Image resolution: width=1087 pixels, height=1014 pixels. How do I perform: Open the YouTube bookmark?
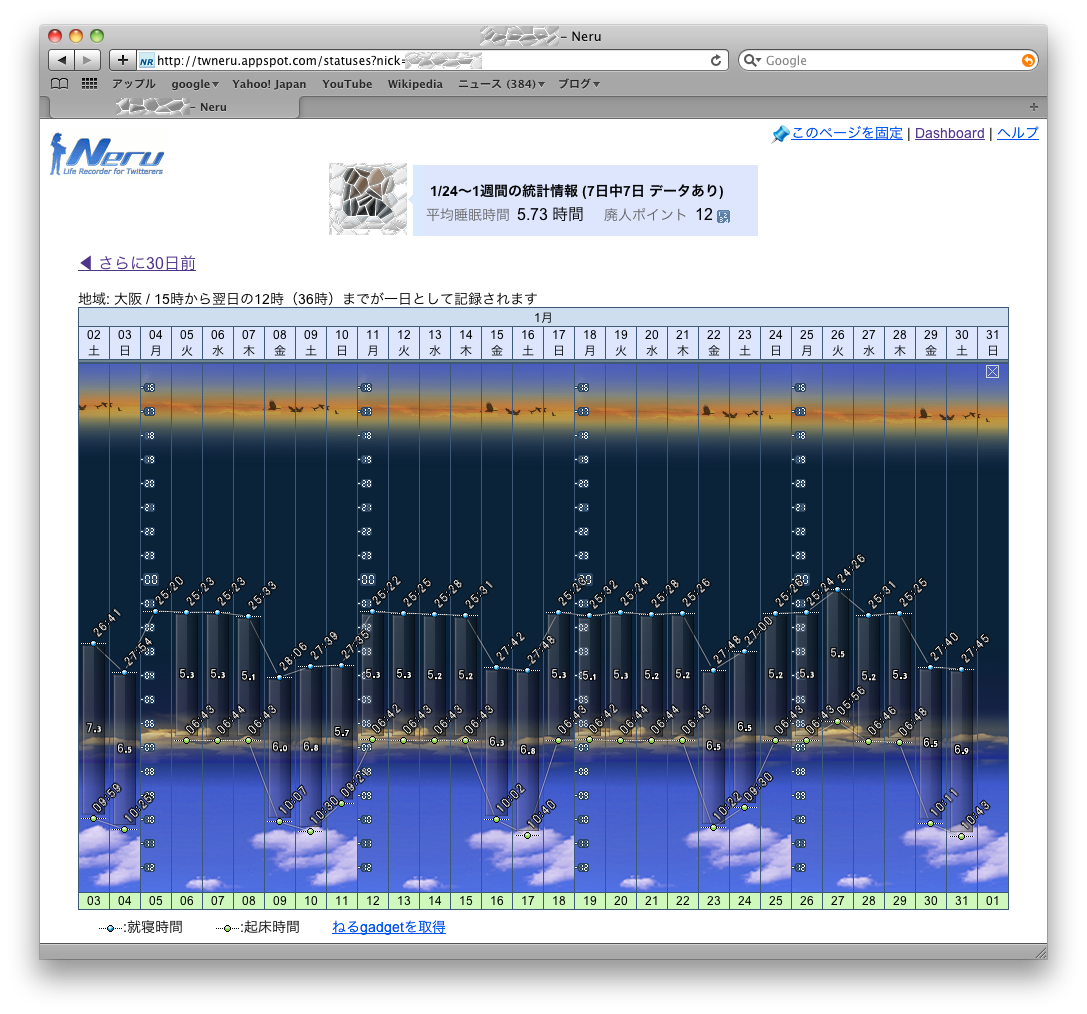347,84
